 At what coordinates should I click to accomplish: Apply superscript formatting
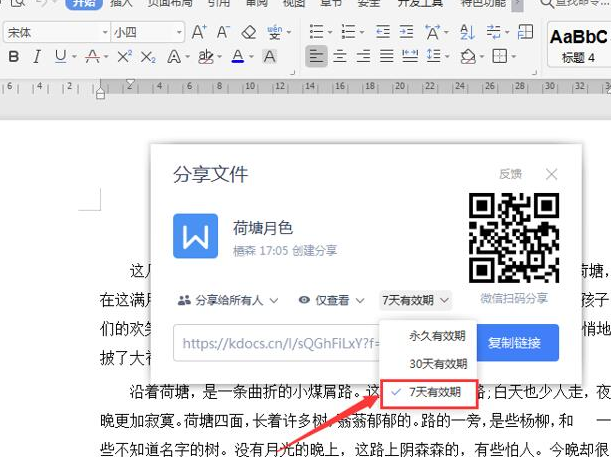(124, 57)
